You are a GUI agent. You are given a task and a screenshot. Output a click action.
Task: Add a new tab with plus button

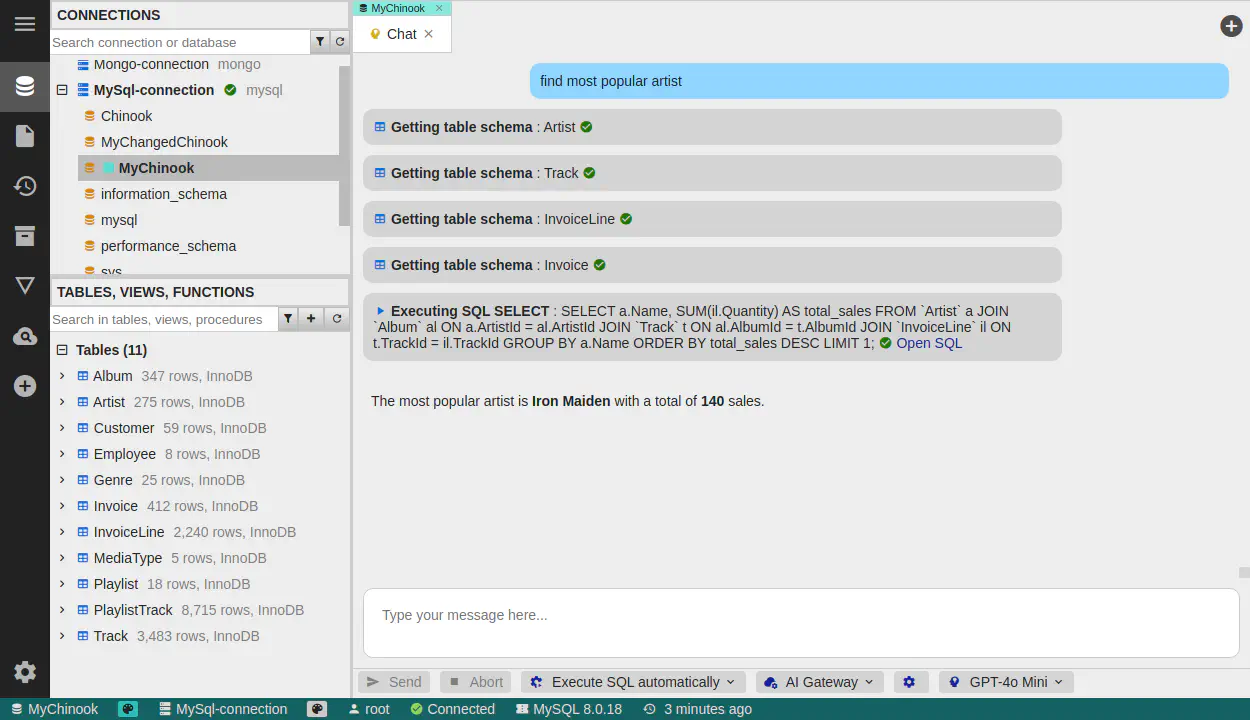pos(1231,26)
